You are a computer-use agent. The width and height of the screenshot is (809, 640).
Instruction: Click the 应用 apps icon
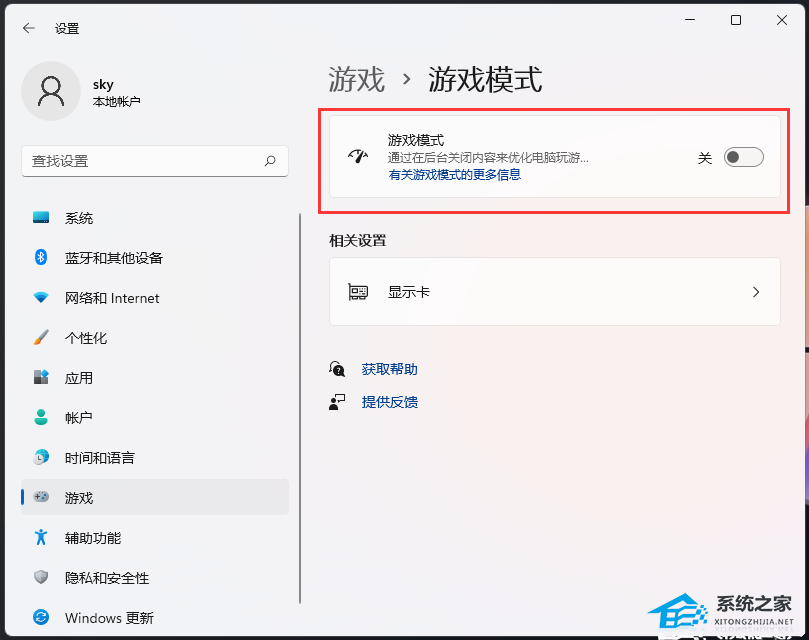pyautogui.click(x=41, y=377)
